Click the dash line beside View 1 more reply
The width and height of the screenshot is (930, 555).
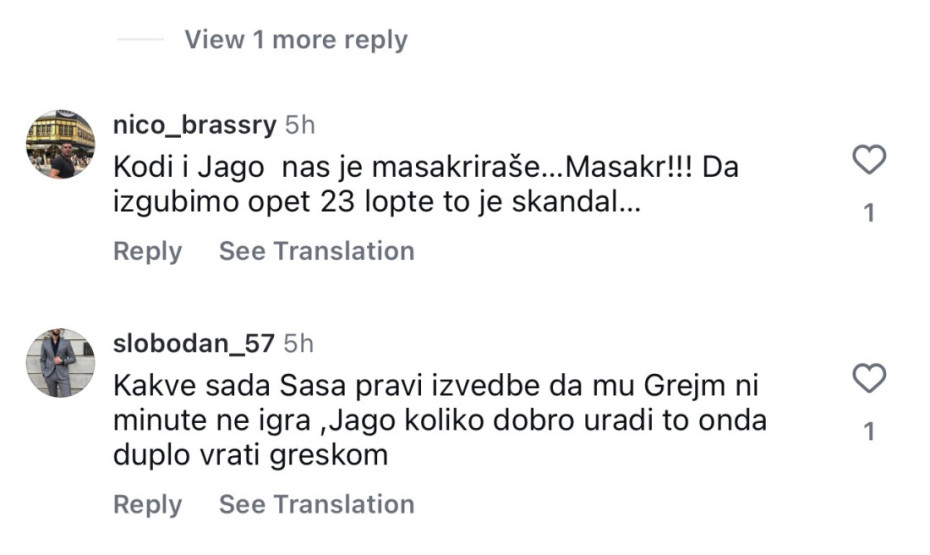tap(139, 40)
